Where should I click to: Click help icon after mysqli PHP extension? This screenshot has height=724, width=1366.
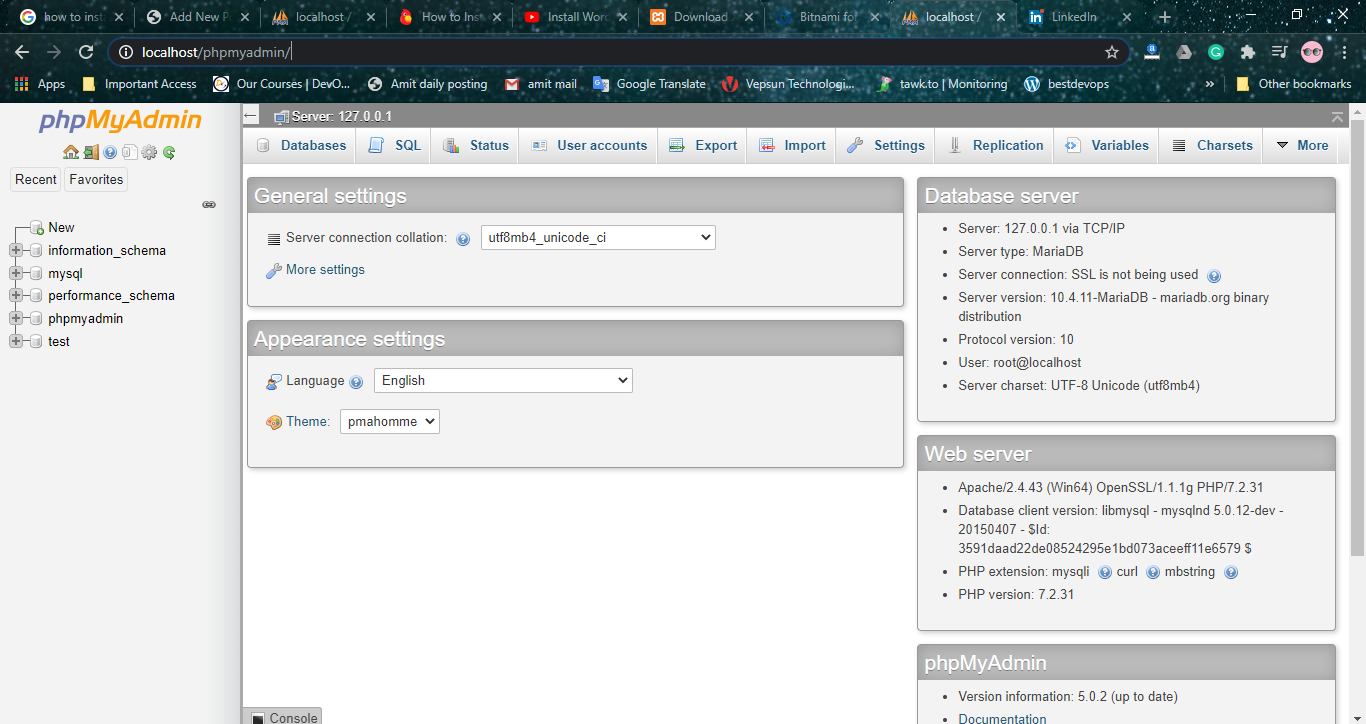coord(1105,572)
